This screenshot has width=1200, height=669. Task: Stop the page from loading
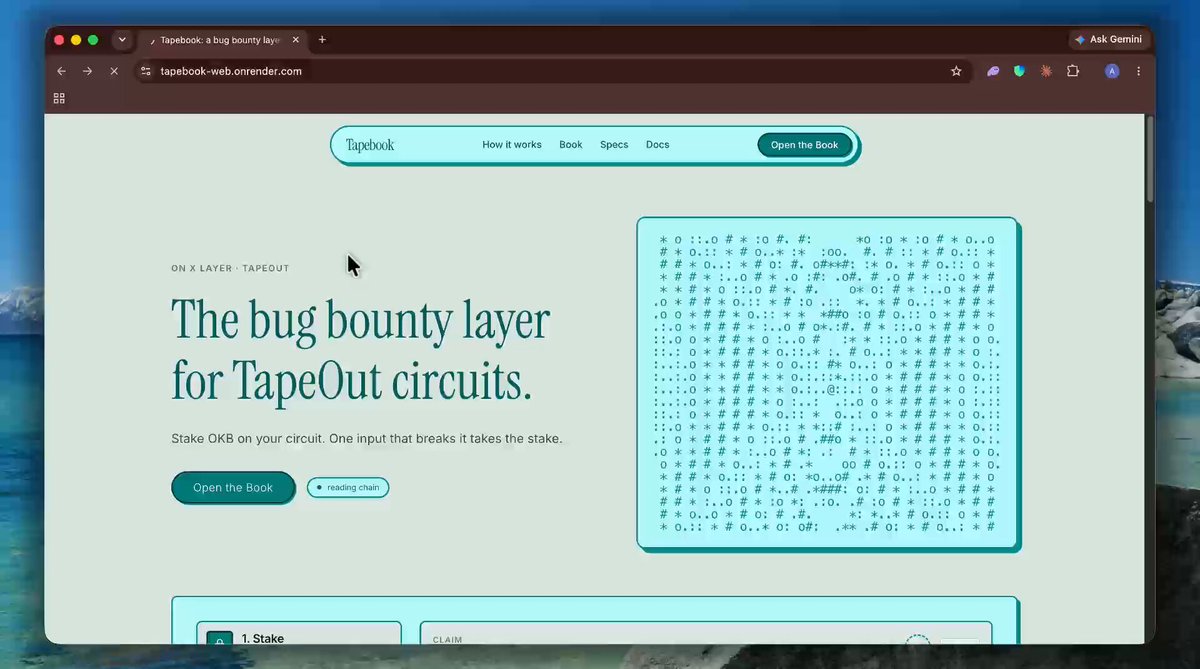point(114,71)
